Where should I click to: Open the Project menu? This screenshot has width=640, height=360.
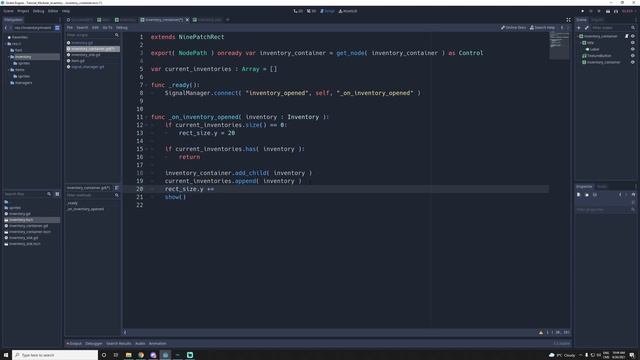click(x=23, y=11)
